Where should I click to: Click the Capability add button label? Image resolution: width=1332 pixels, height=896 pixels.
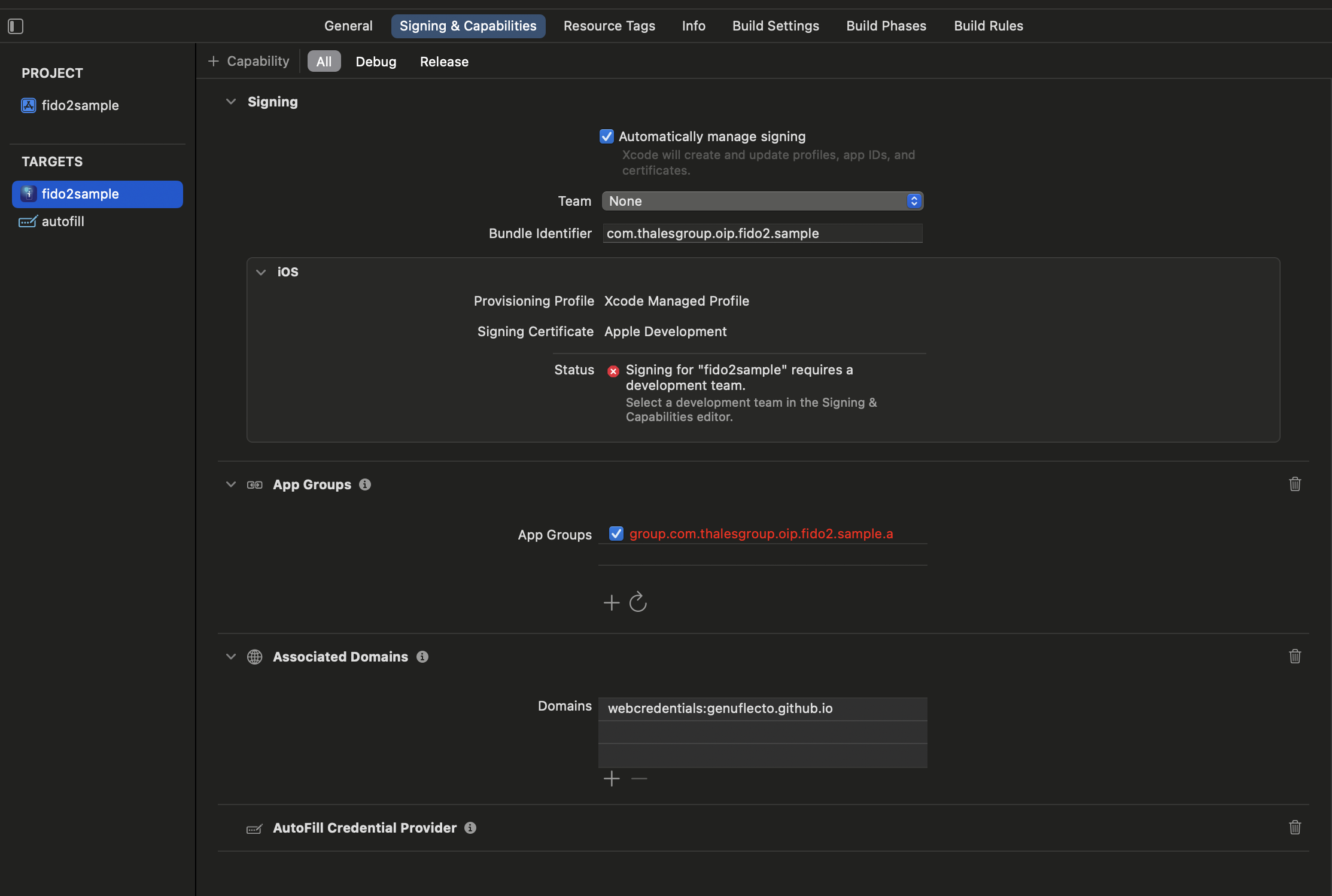[258, 61]
